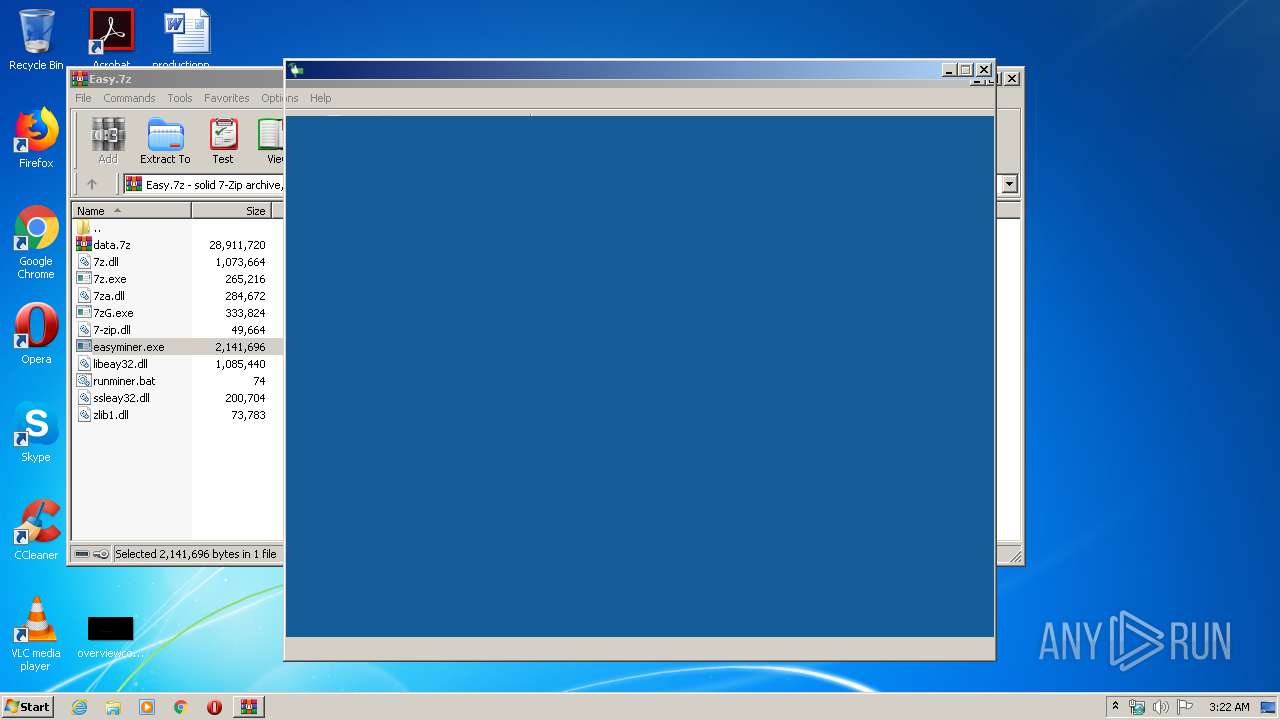Click the Windows Start button
1280x720 pixels.
27,706
